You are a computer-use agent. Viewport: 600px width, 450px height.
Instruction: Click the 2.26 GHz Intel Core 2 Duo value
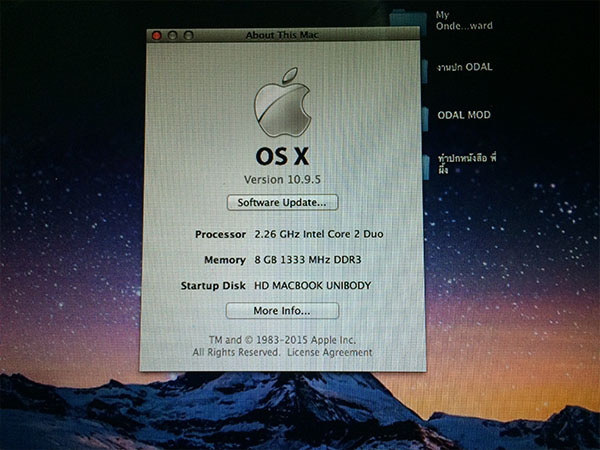point(319,234)
